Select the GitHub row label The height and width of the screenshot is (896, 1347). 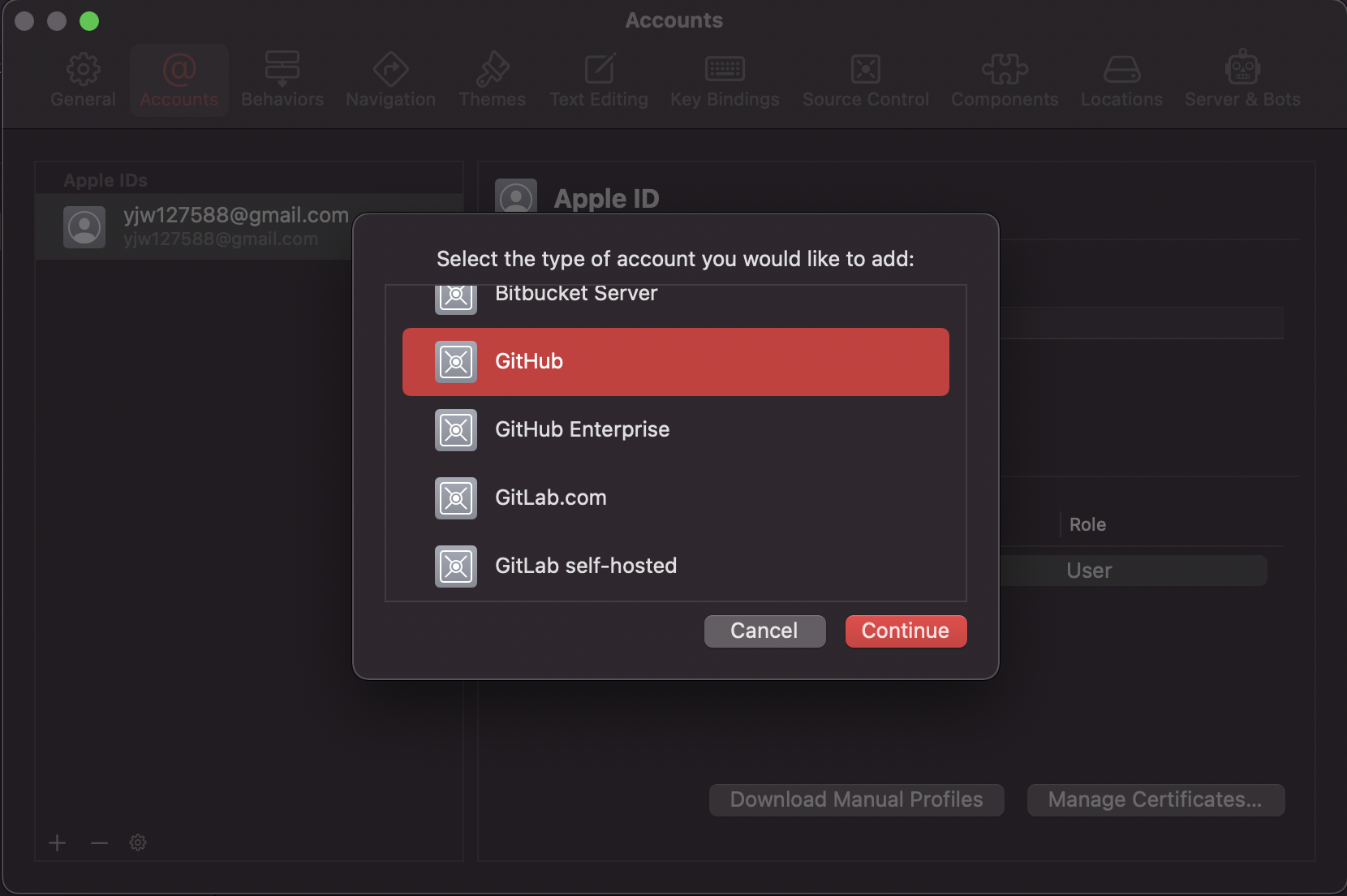click(529, 362)
